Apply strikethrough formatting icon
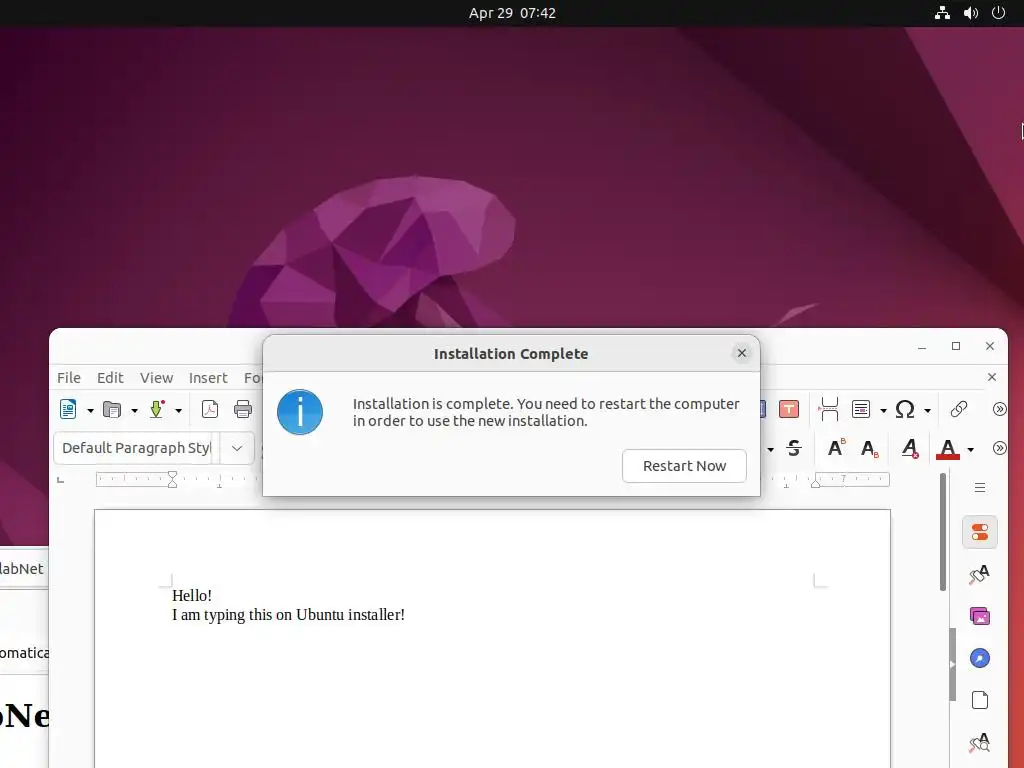 click(794, 448)
